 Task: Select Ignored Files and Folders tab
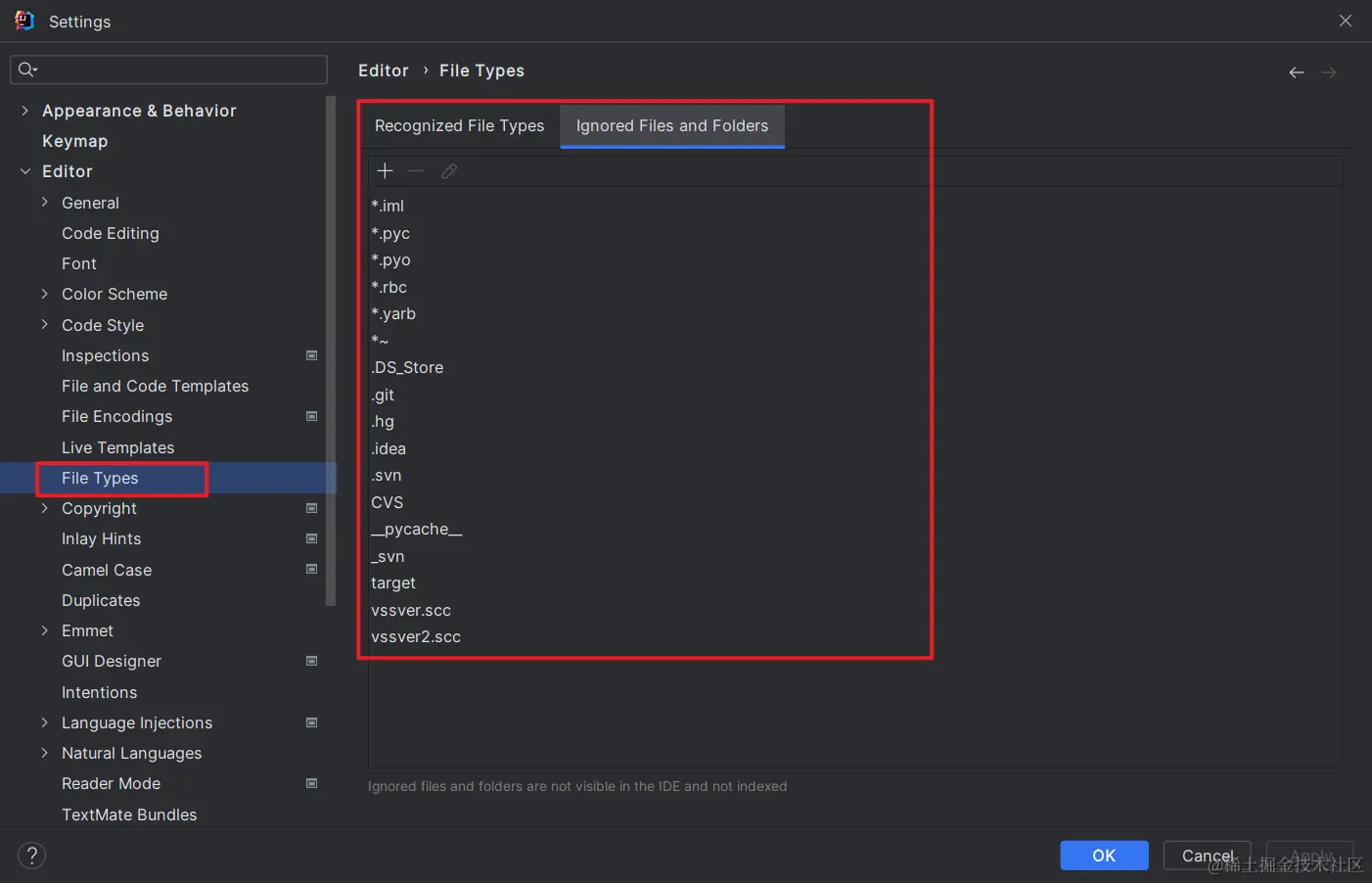click(x=672, y=126)
